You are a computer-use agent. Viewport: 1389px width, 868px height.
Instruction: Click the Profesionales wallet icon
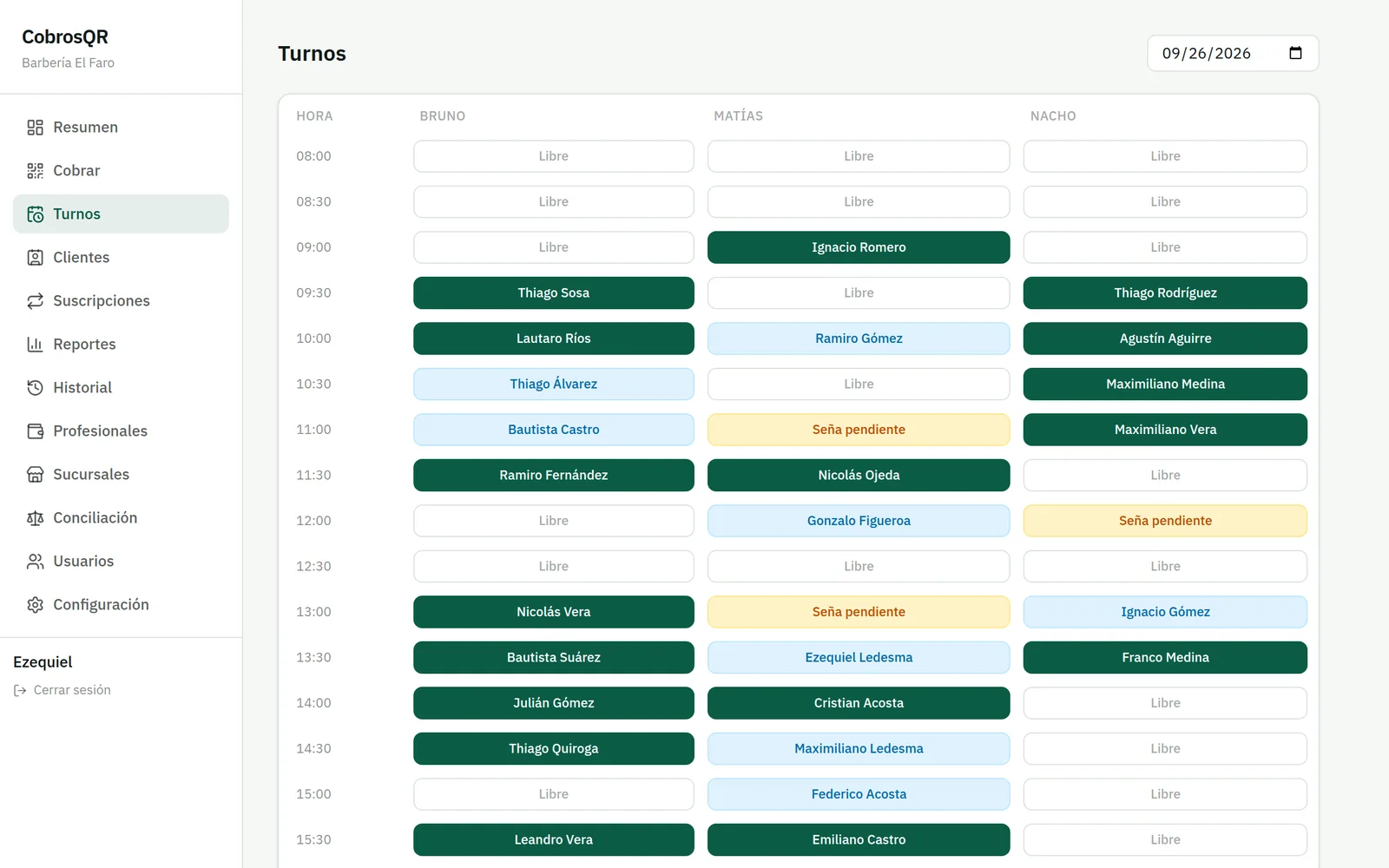click(x=35, y=431)
